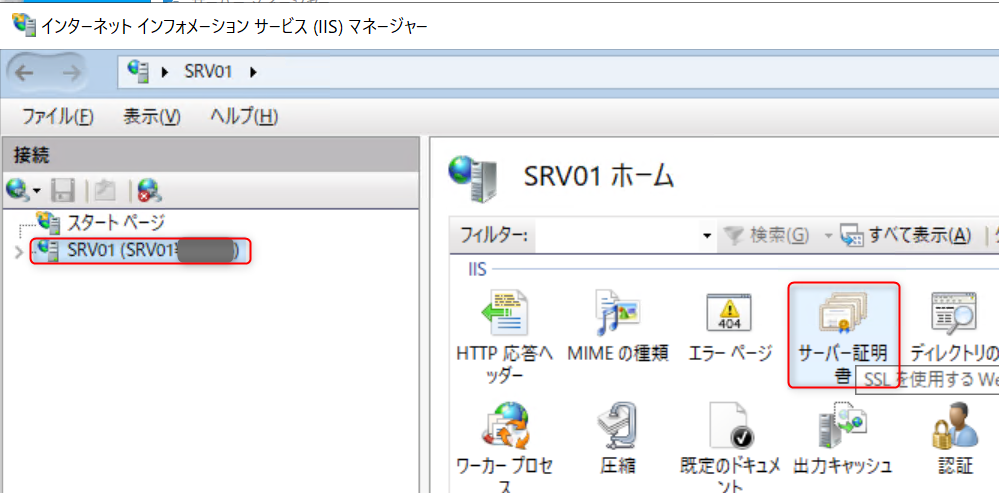Click the new connection globe icon in 接続 toolbar
Viewport: 999px width, 493px height.
click(16, 189)
